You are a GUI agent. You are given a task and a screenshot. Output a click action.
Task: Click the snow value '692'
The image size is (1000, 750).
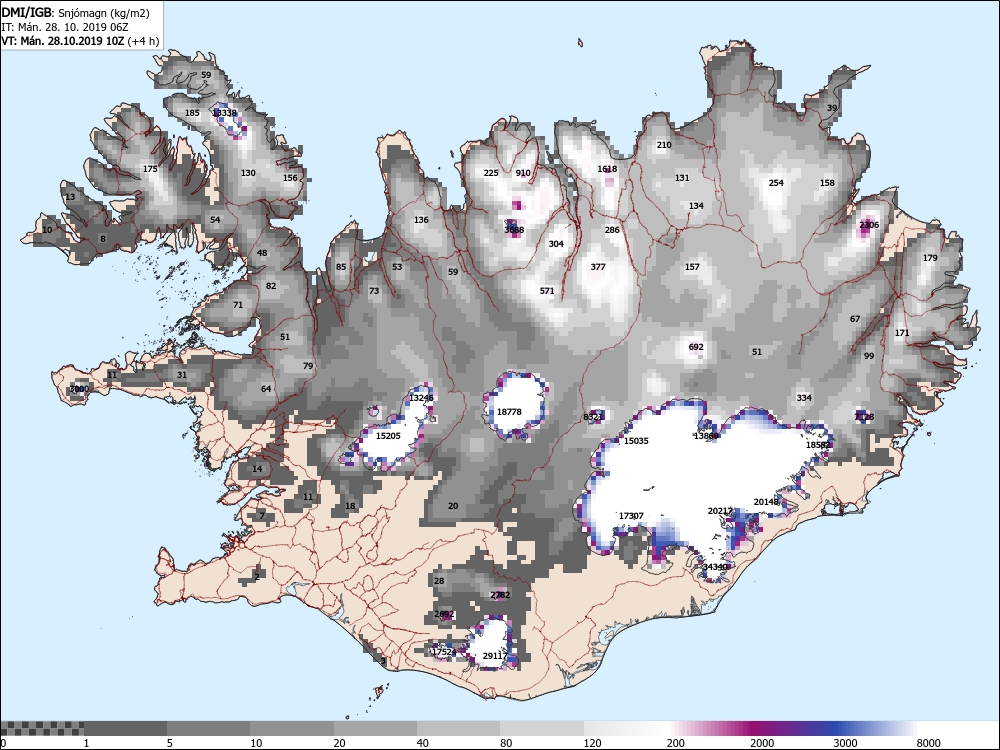(696, 347)
